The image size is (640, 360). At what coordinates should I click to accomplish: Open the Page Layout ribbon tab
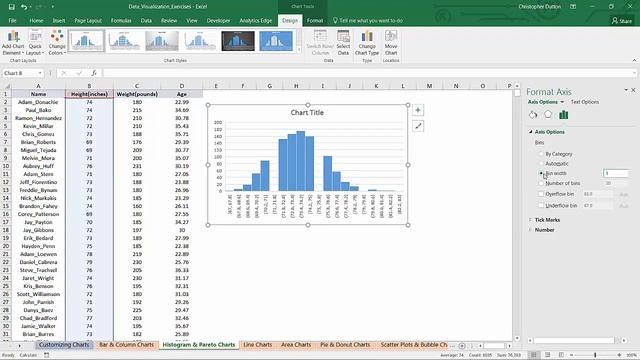88,20
